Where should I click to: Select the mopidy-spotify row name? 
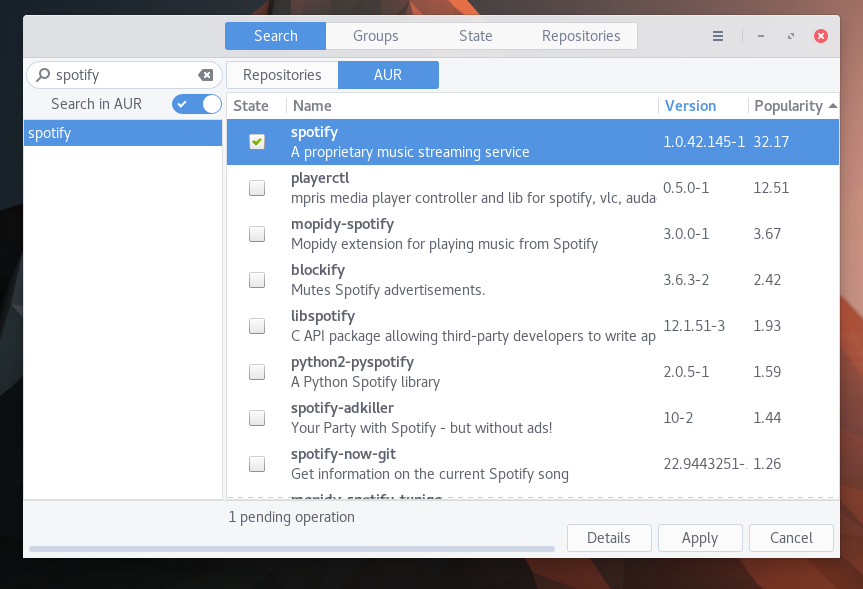pyautogui.click(x=342, y=225)
